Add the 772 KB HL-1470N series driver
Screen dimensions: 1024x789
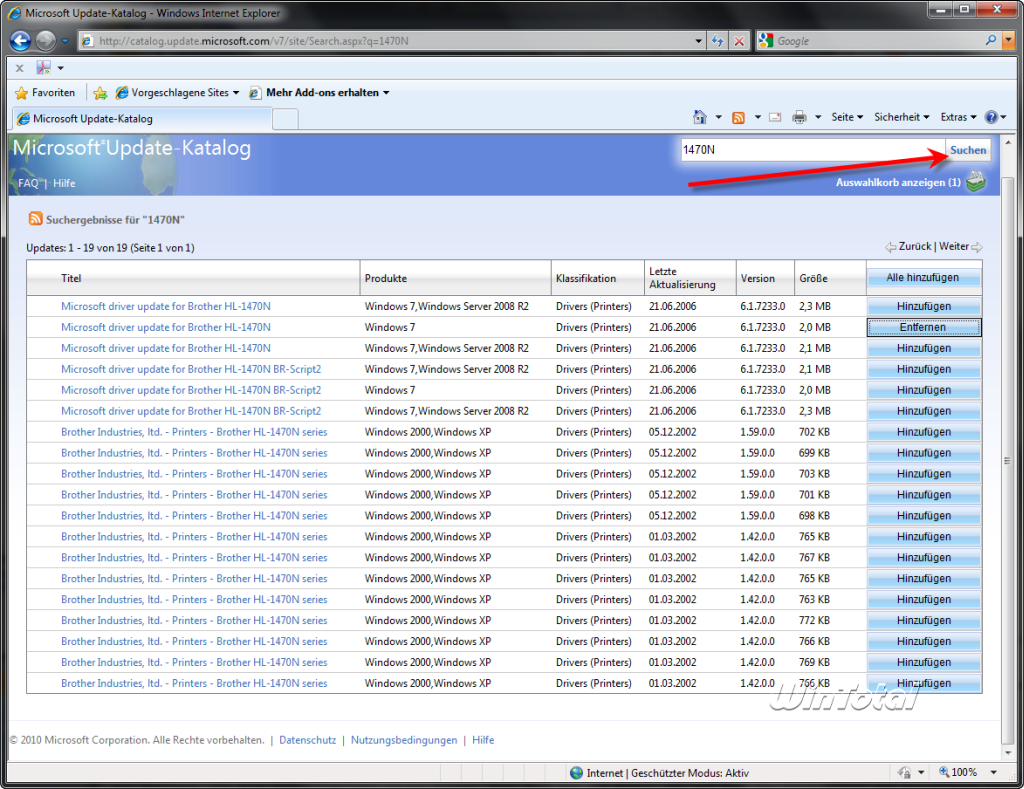923,620
